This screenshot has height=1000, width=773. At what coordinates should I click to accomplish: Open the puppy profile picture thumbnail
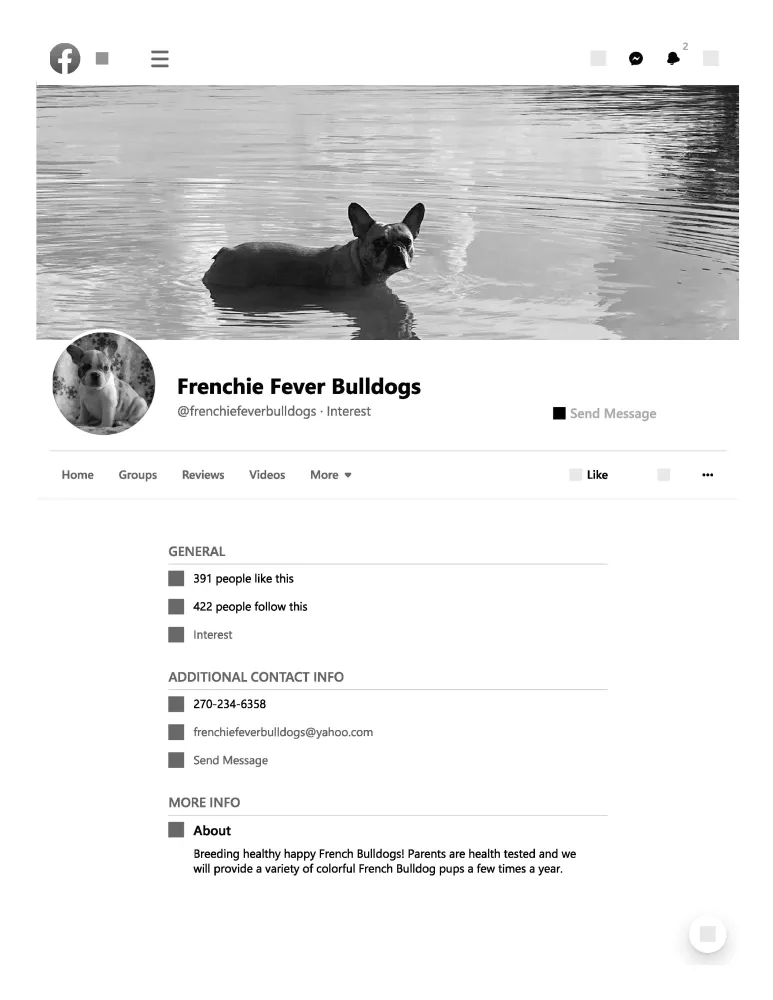click(103, 383)
